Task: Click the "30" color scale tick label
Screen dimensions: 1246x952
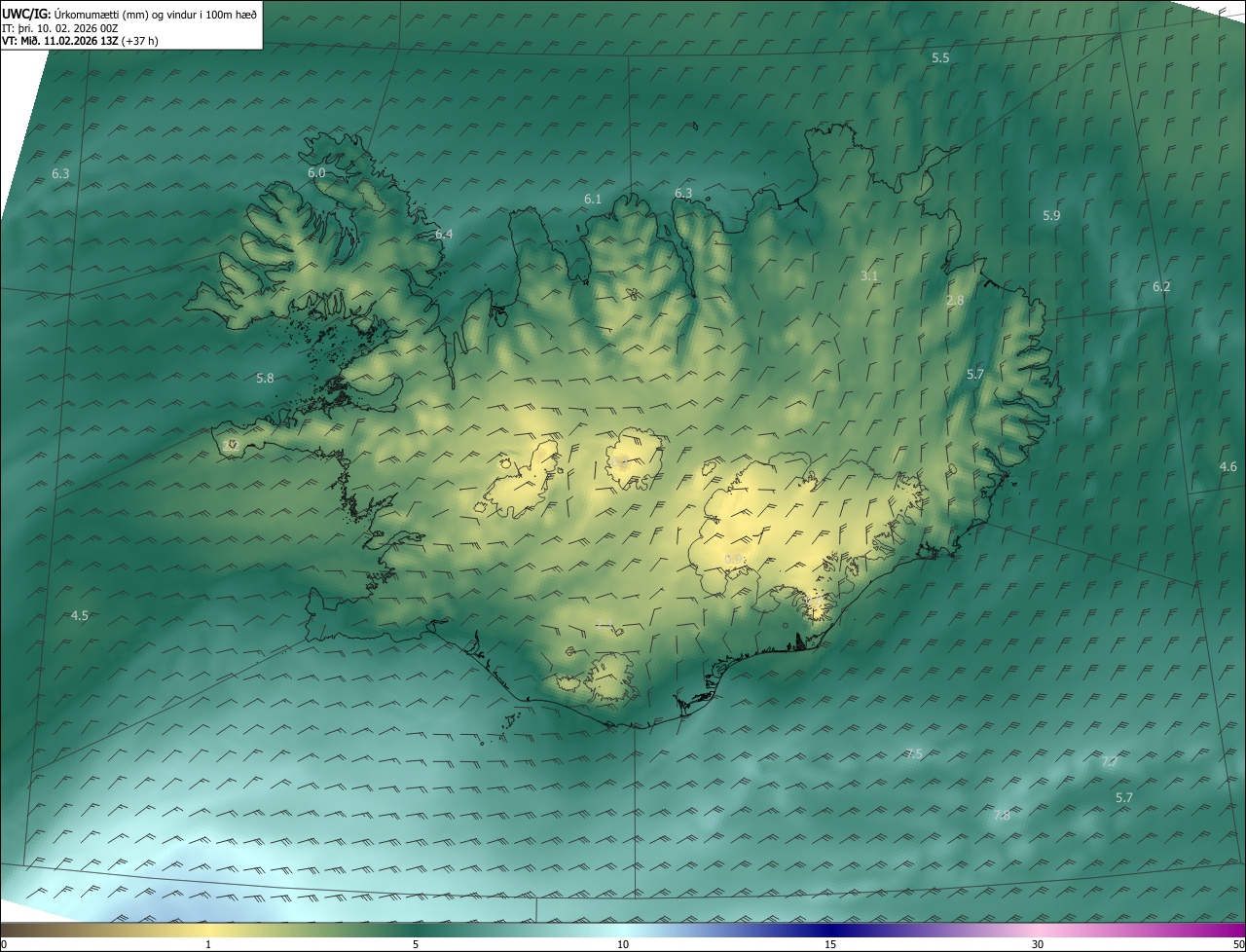Action: [x=1038, y=944]
